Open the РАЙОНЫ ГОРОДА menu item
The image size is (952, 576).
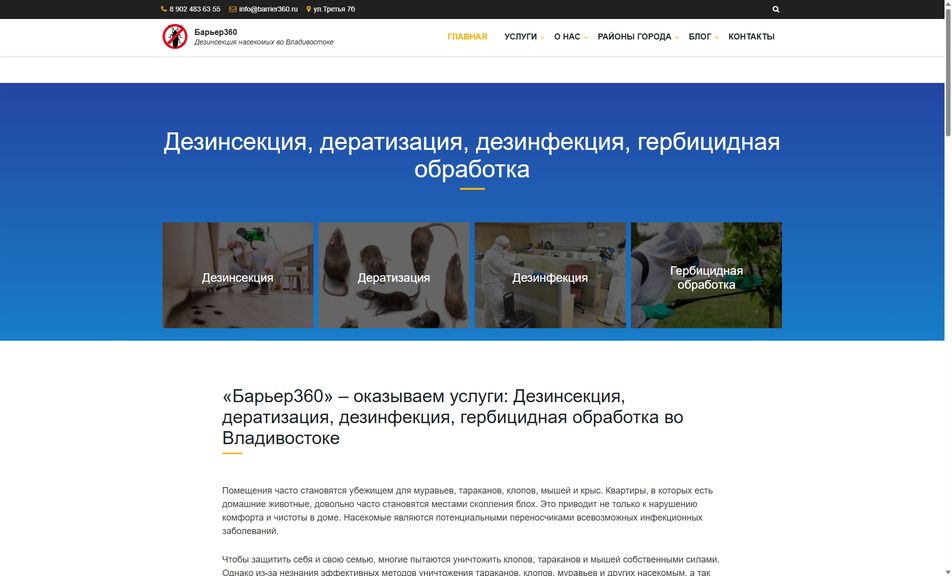pyautogui.click(x=634, y=36)
